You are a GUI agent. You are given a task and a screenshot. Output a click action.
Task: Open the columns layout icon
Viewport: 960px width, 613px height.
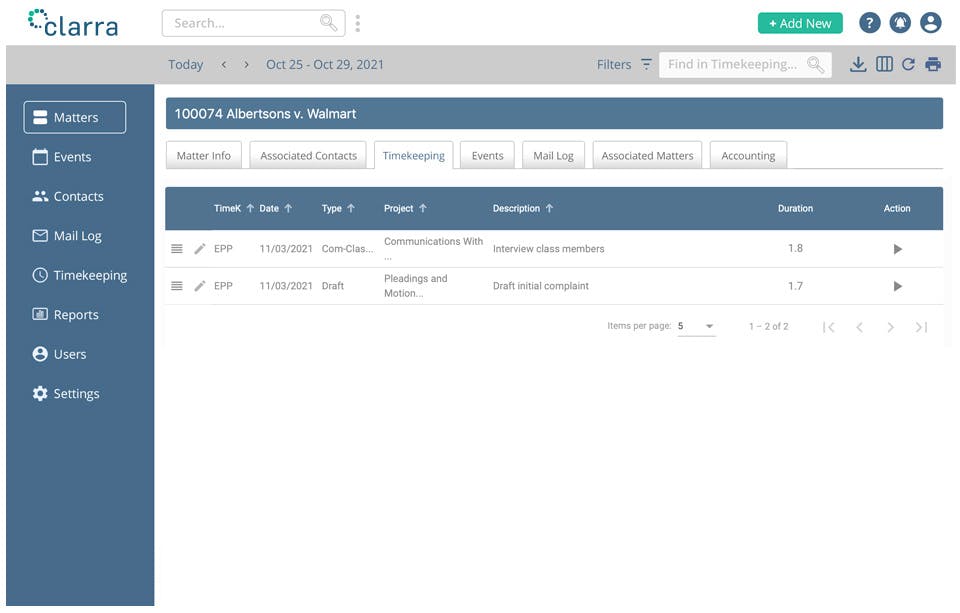884,64
